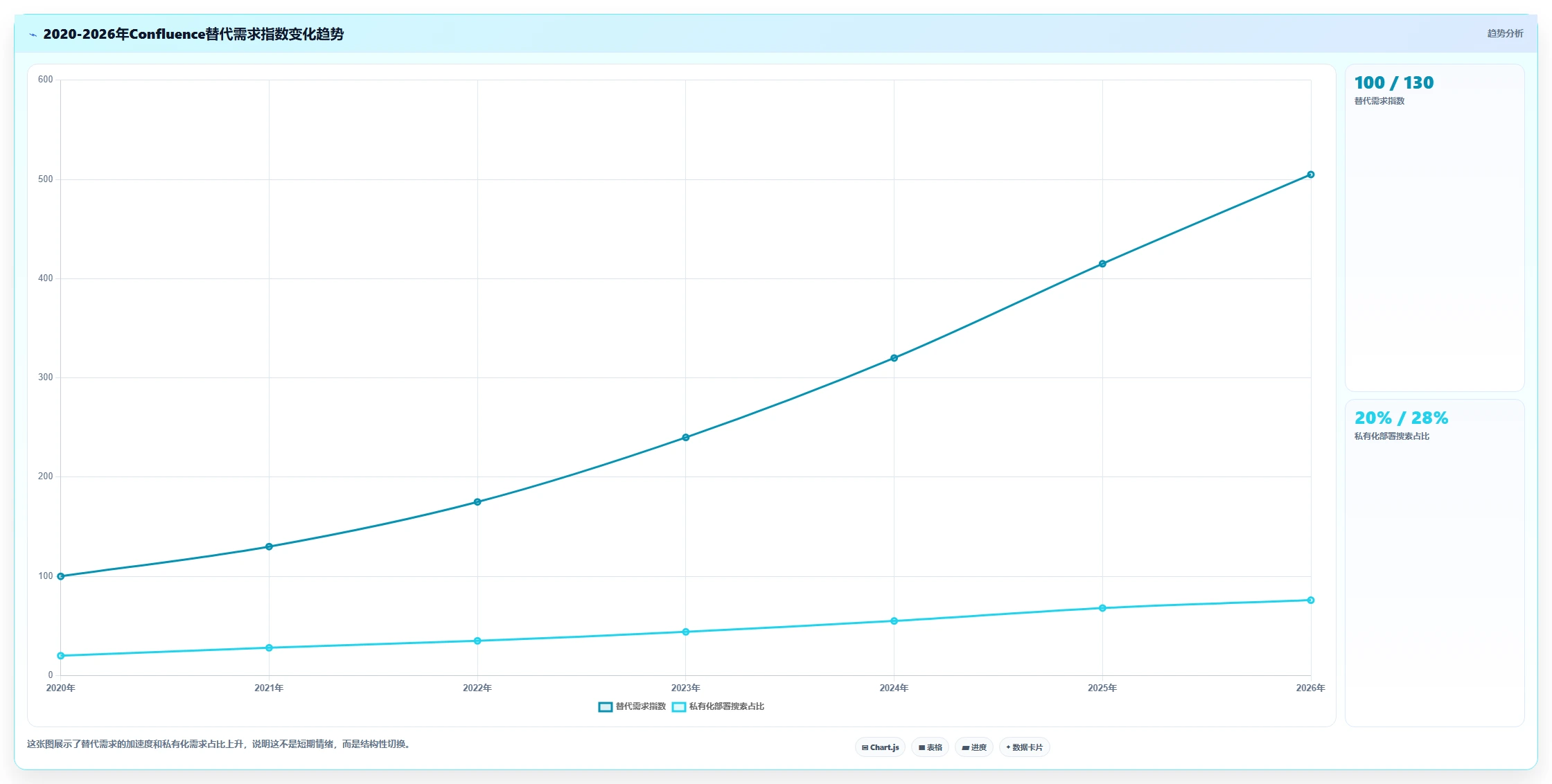Click the chart title 2020-2026年Confluence替代需求指数变化趋势

[193, 34]
